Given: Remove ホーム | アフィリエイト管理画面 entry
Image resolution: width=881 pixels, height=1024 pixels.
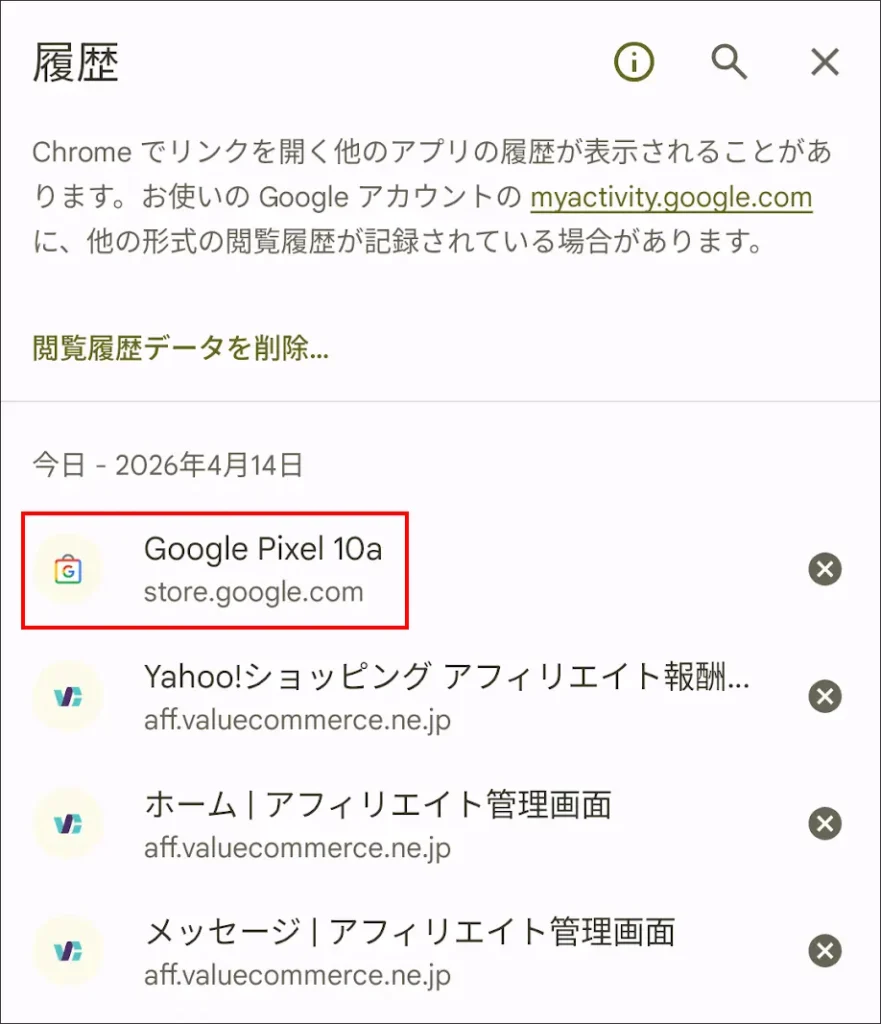Looking at the screenshot, I should point(825,824).
